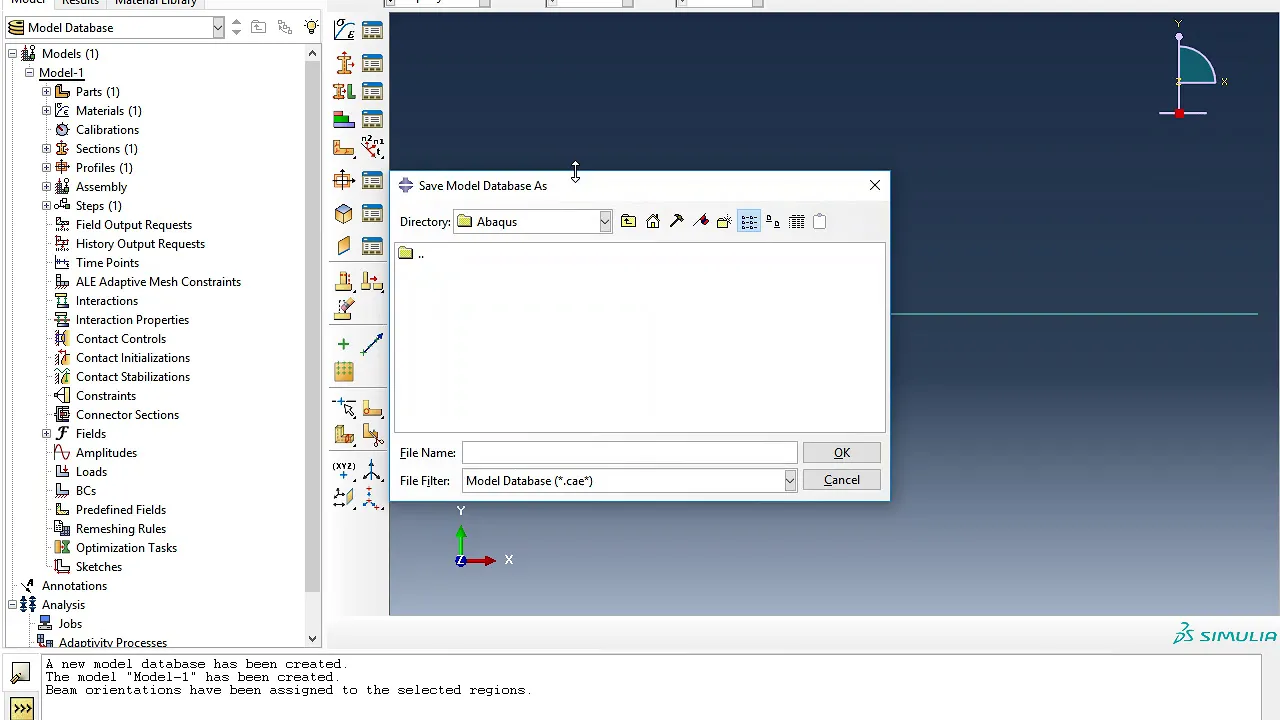Click OK in Save Model Database dialog
The height and width of the screenshot is (720, 1280).
[x=842, y=453]
